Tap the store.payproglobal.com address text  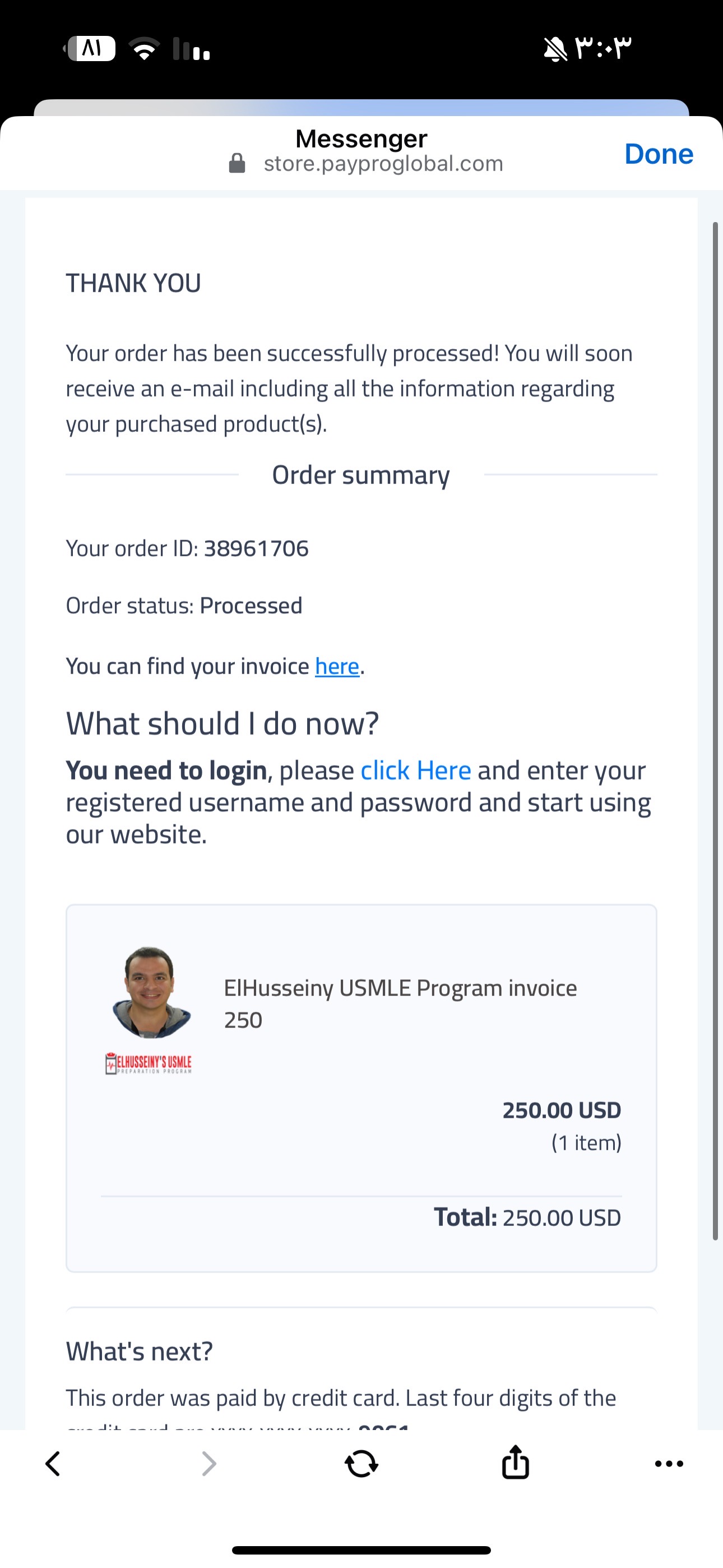[383, 164]
